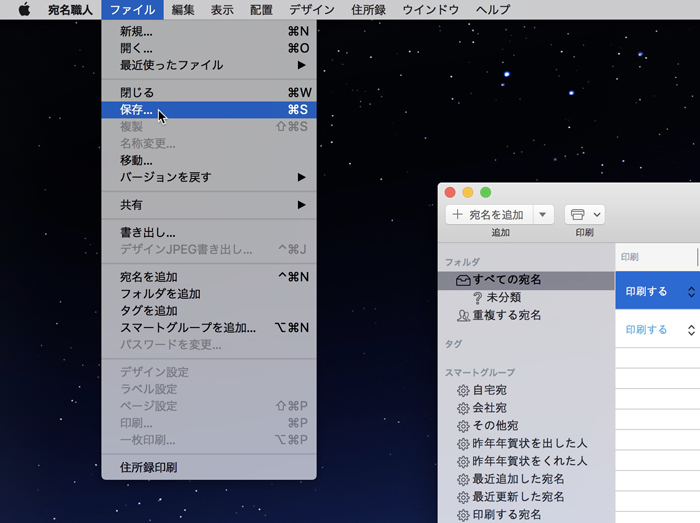This screenshot has width=700, height=523.
Task: Open 最近追加した宛名 smart group
Action: 516,479
